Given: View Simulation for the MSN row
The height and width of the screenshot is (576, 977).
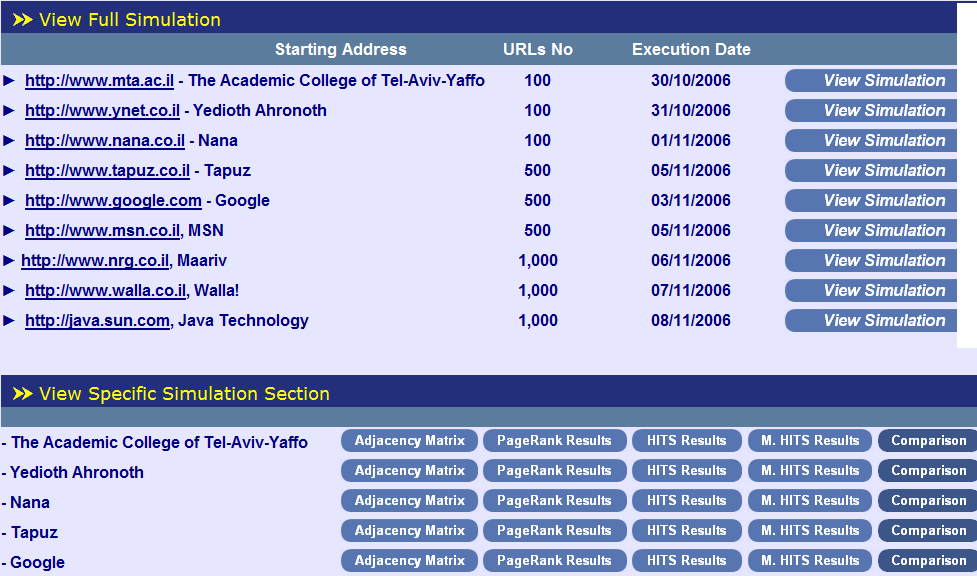Looking at the screenshot, I should tap(871, 230).
